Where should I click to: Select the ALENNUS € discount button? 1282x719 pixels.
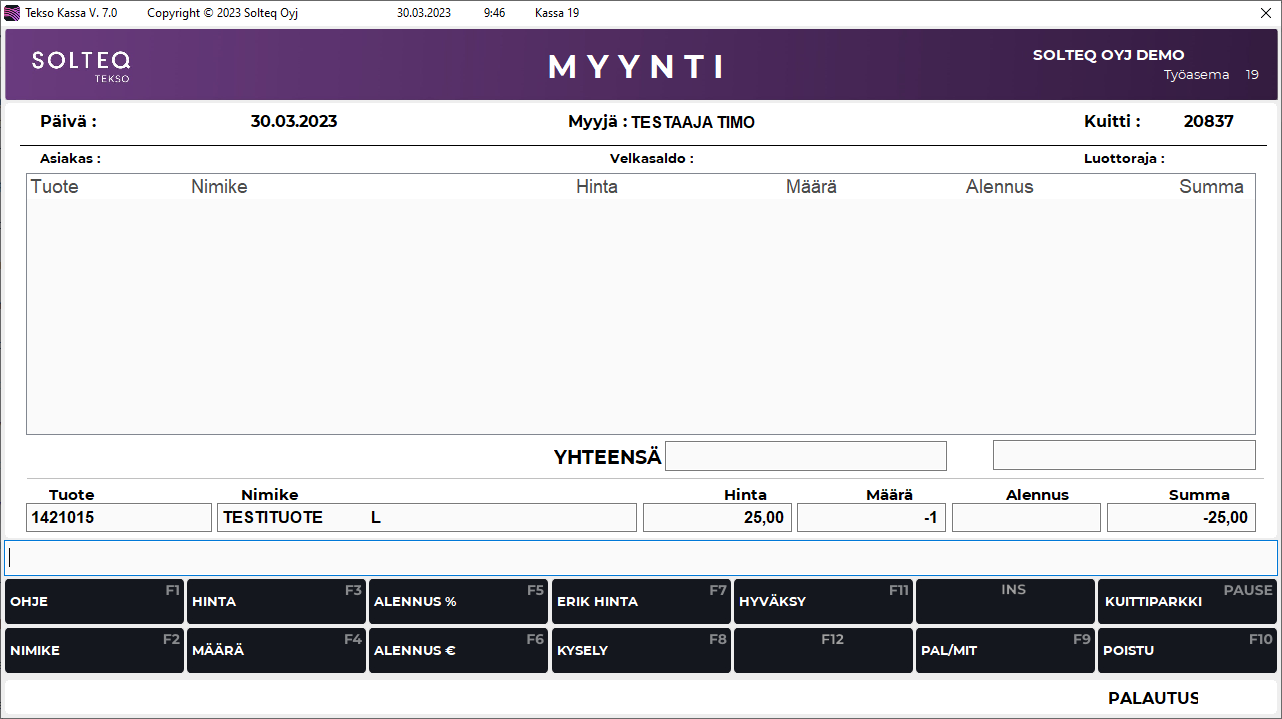tap(458, 650)
